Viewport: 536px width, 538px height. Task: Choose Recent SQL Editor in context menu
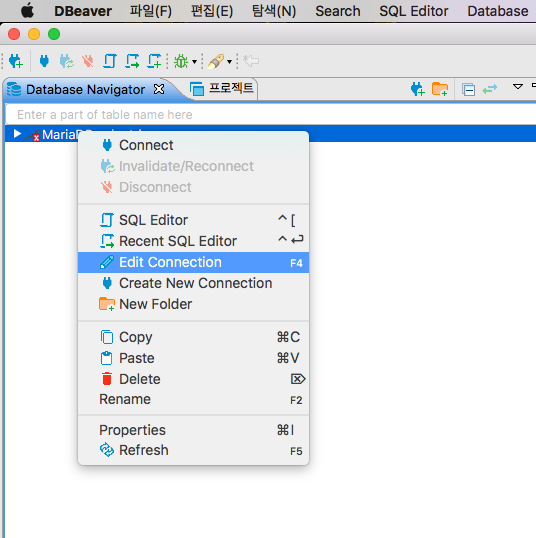pos(194,241)
